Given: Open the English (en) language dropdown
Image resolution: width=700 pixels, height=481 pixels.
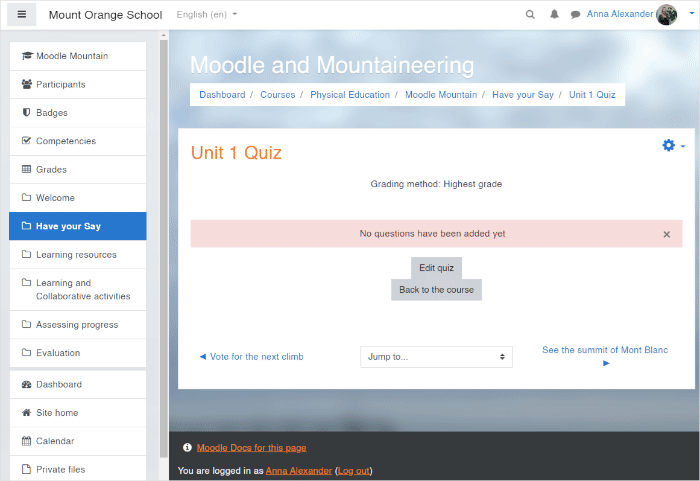Looking at the screenshot, I should click(207, 14).
